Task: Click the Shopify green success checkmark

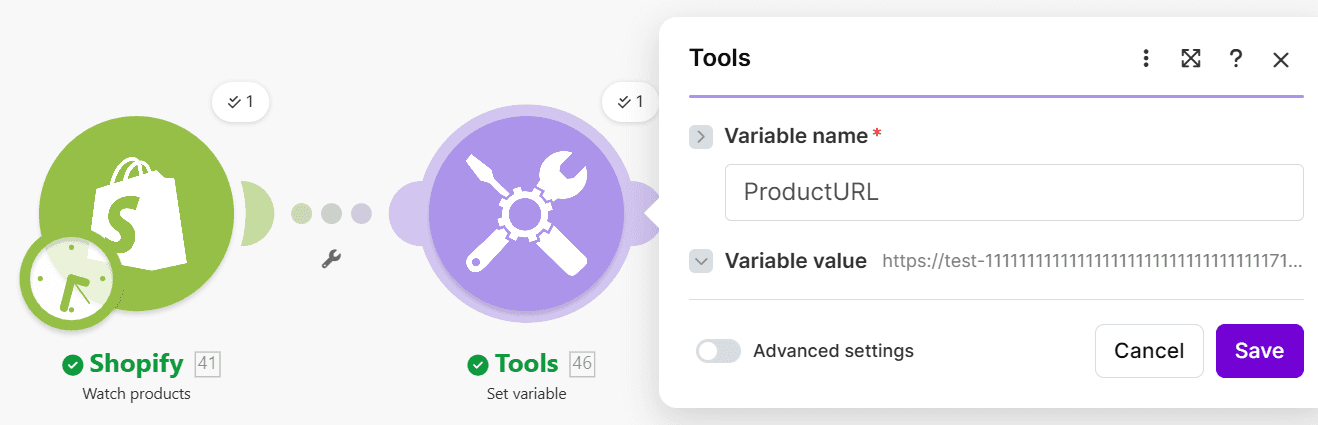Action: 72,364
